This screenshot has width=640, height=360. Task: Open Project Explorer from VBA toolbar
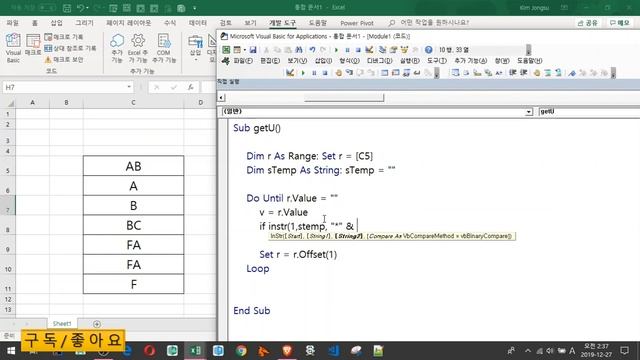point(382,50)
